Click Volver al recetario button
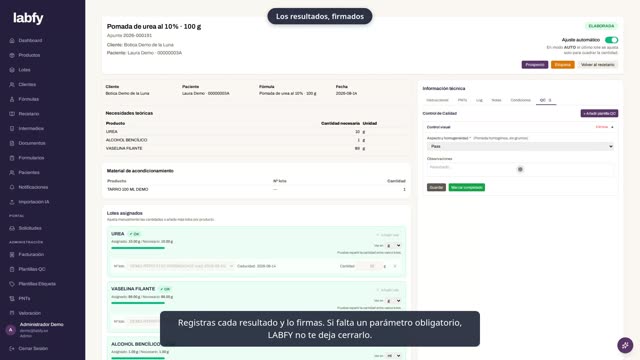Viewport: 640px width, 360px height. (598, 64)
